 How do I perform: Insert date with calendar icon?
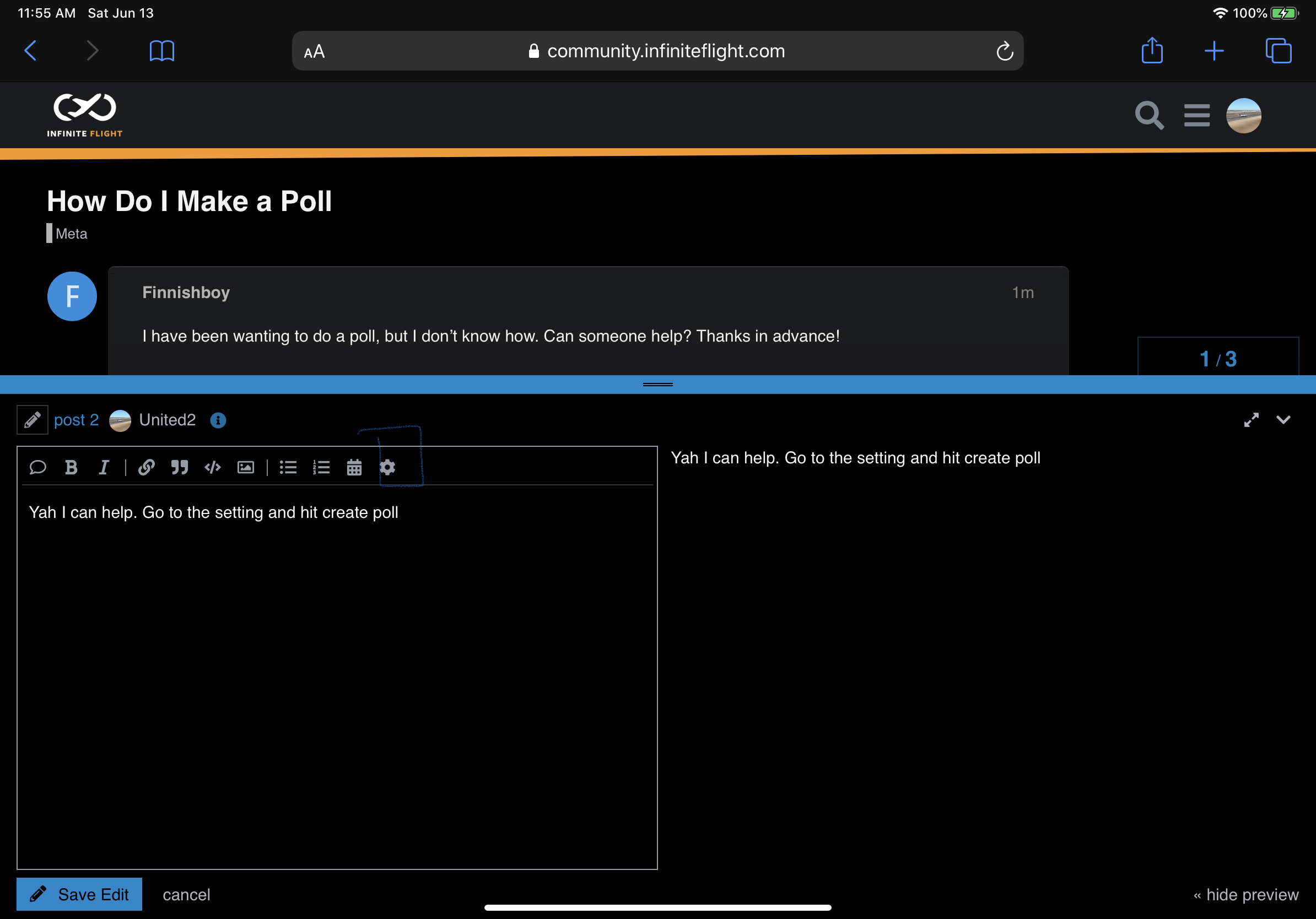pos(354,468)
